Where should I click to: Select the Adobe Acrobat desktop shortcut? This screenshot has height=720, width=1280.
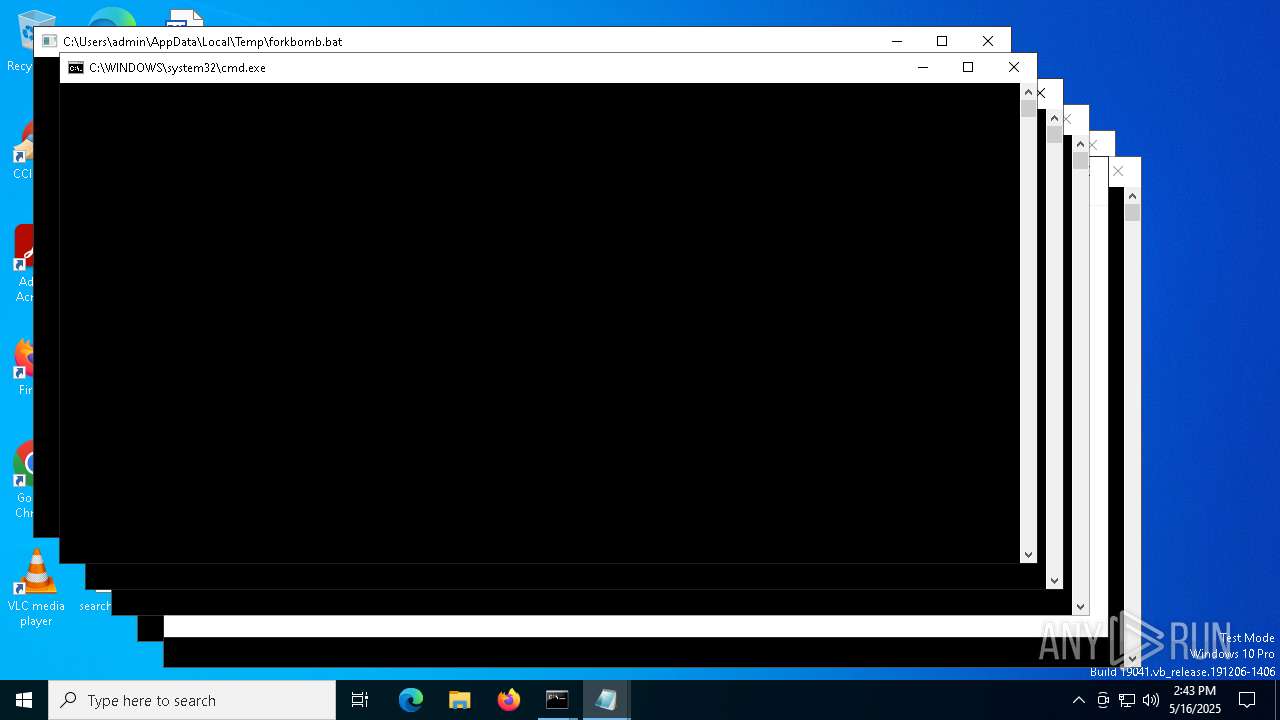(x=23, y=262)
